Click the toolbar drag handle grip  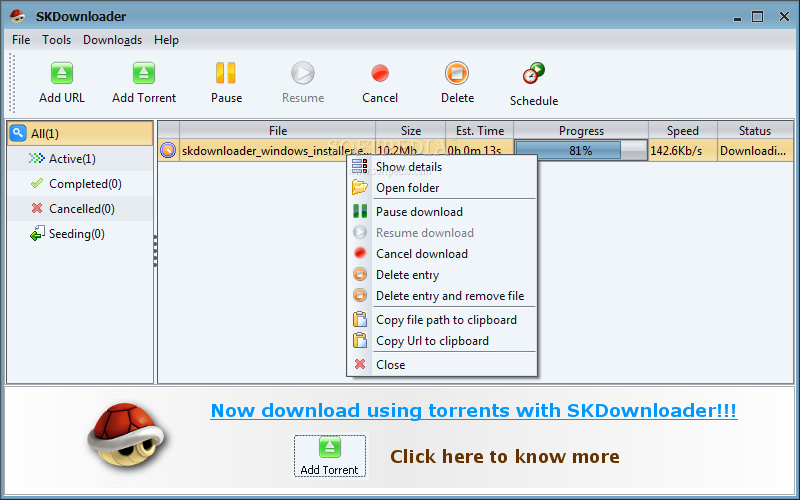[12, 83]
